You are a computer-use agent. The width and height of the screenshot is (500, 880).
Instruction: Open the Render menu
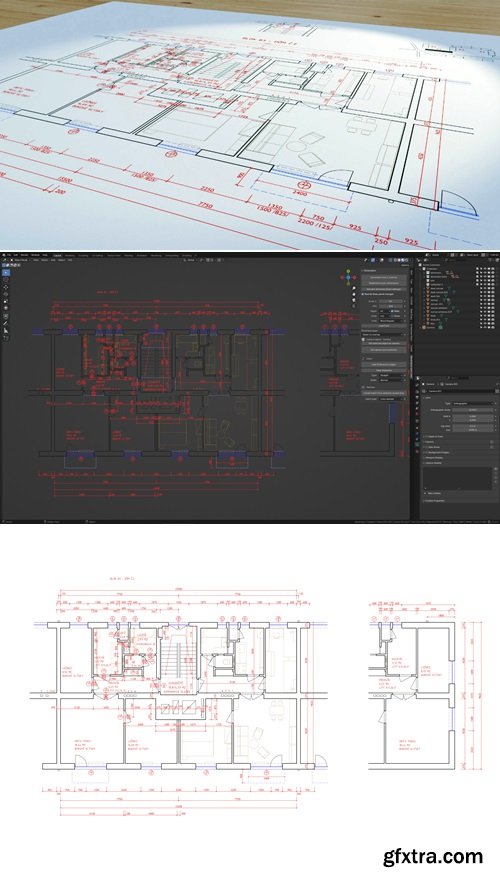tap(24, 255)
